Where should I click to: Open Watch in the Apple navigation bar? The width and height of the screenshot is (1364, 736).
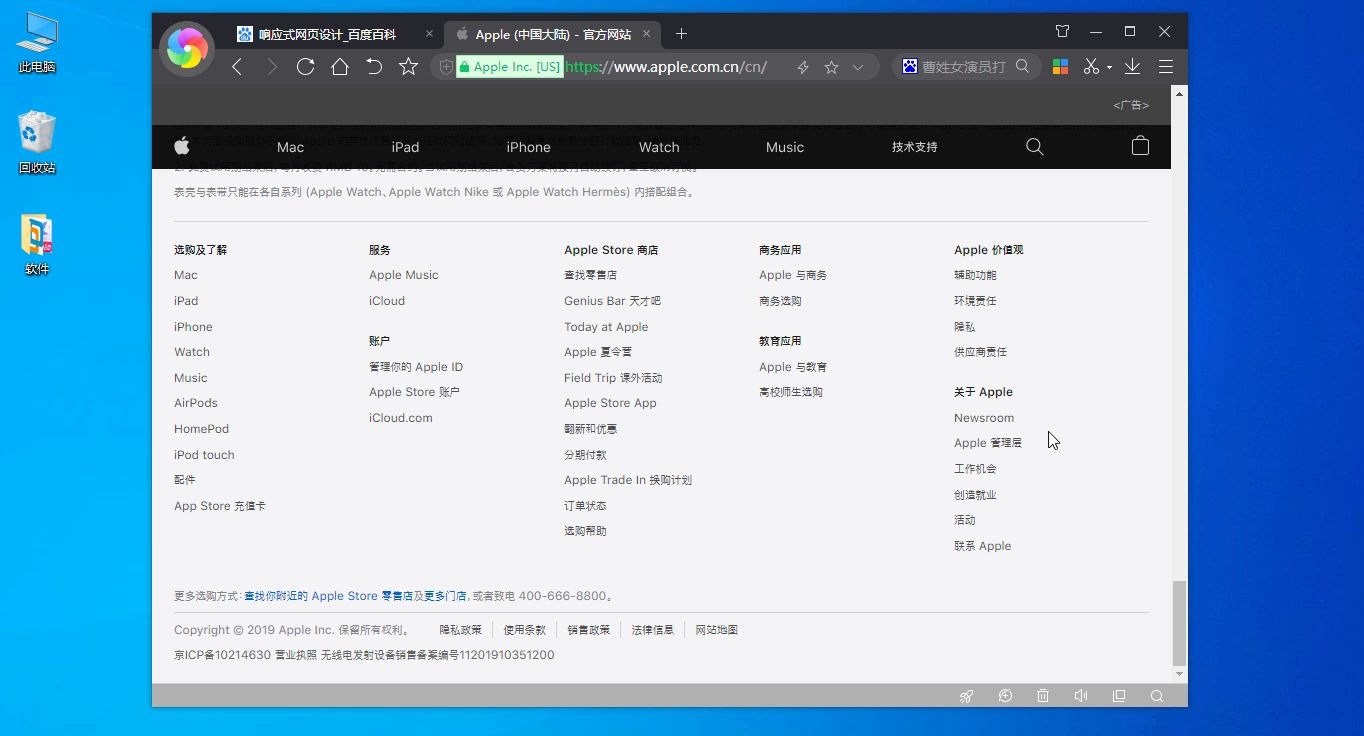[x=659, y=147]
